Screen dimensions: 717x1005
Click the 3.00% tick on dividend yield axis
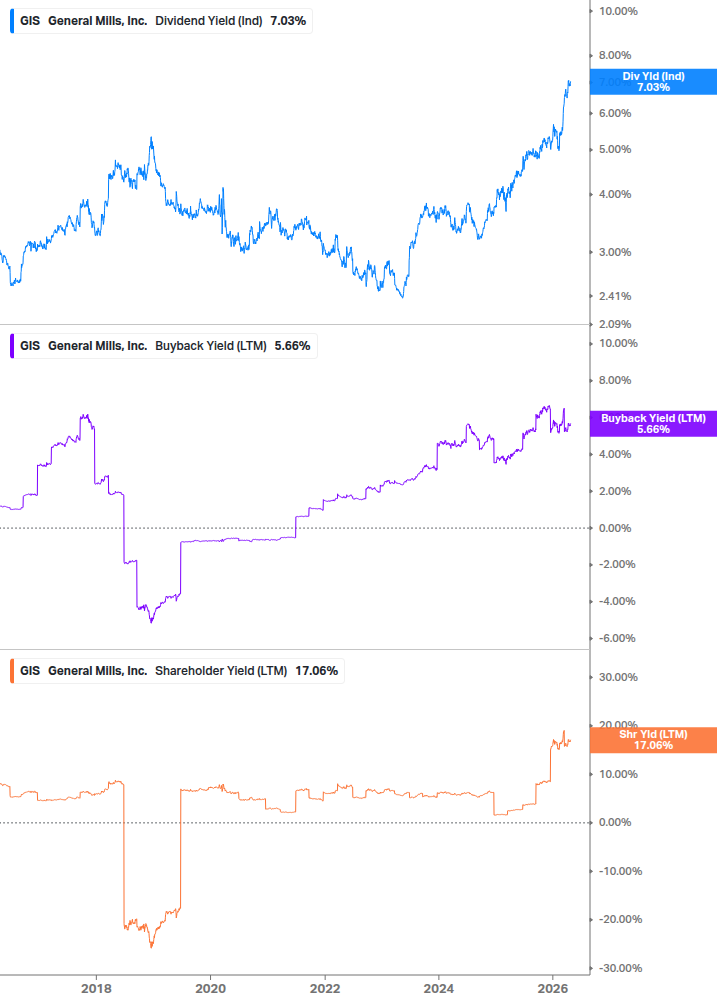[x=615, y=253]
